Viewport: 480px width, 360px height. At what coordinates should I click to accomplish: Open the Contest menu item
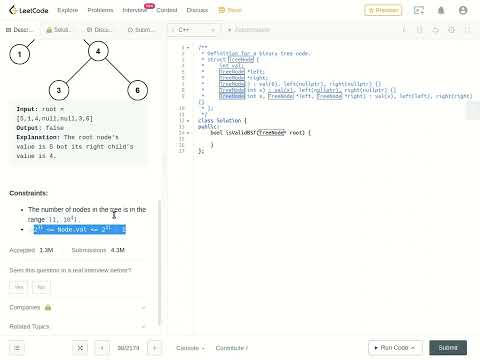[x=167, y=10]
